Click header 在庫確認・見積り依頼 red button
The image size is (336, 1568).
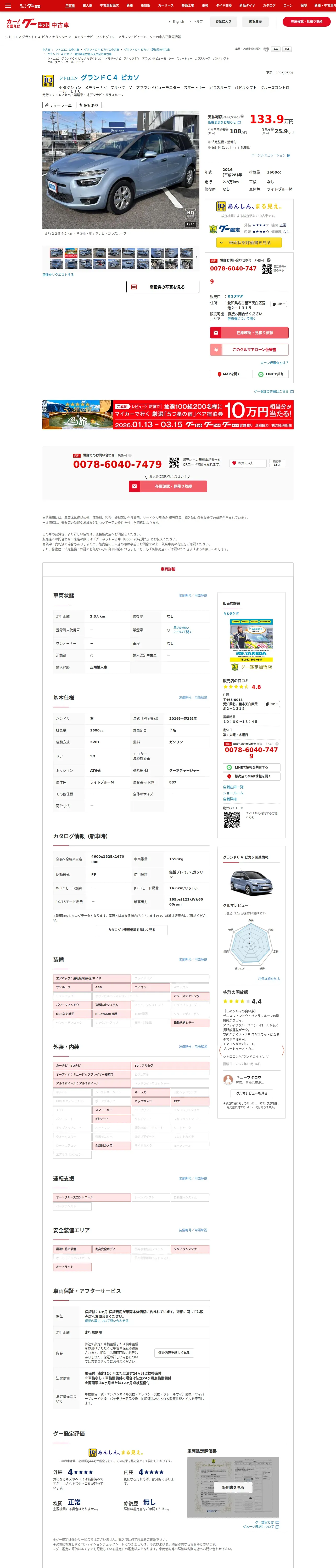[307, 21]
